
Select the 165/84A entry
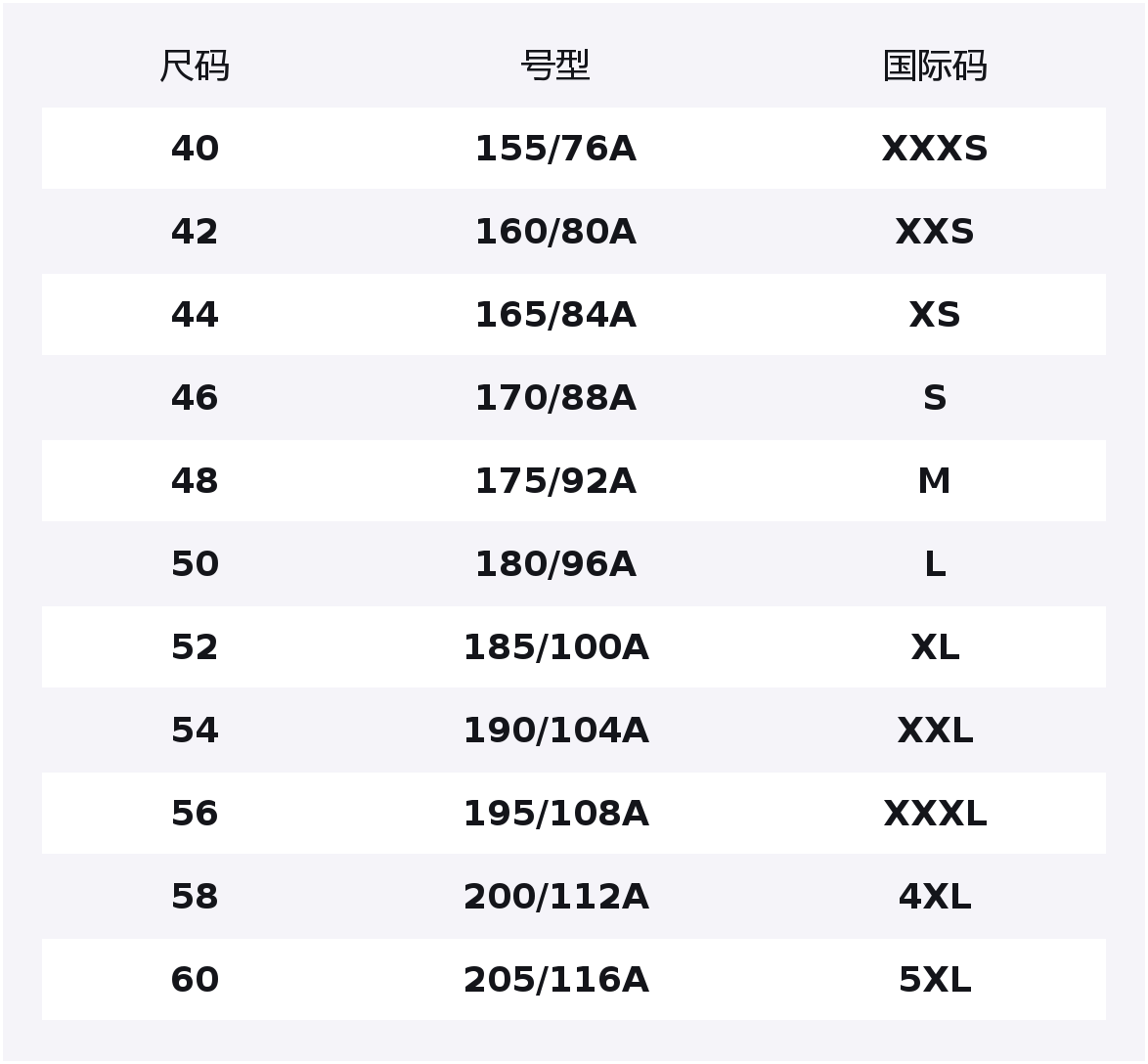(x=554, y=315)
